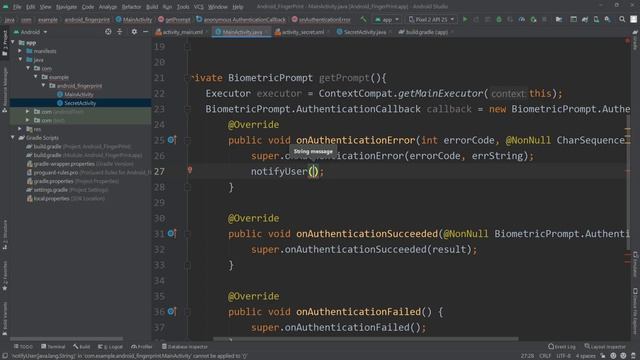Viewport: 640px width, 360px height.
Task: Click the editor horizontal scrollbar
Action: click(x=365, y=339)
